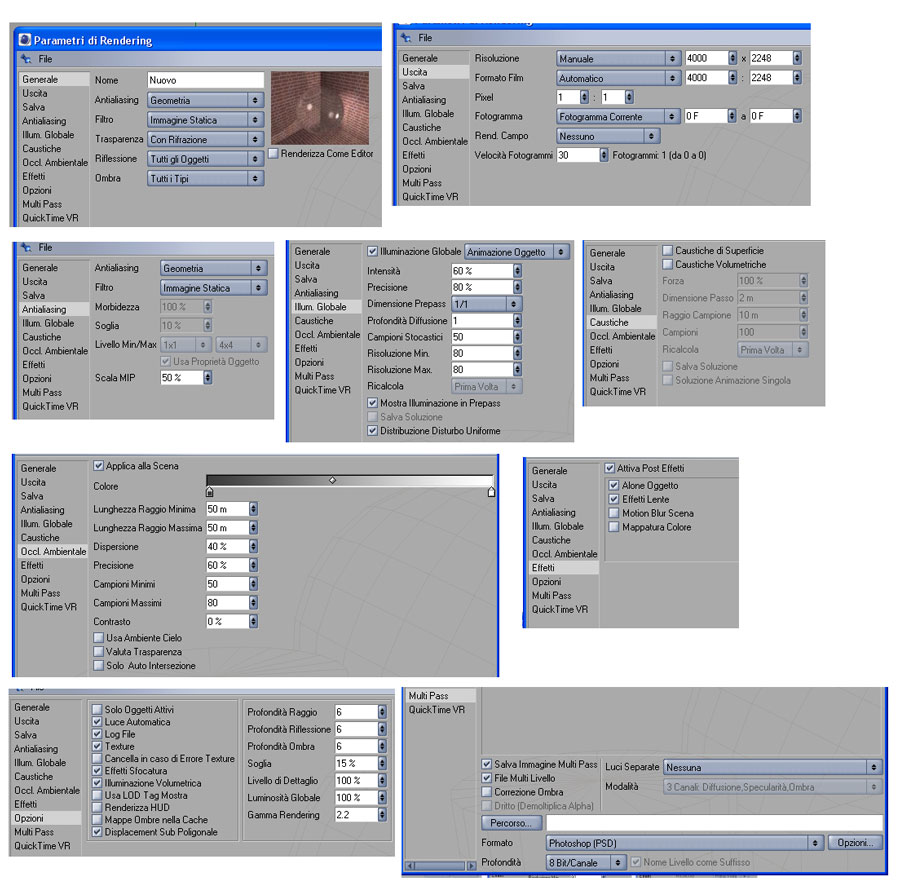Click the Intensità 60% stepper arrows
This screenshot has height=888, width=900.
[x=517, y=270]
